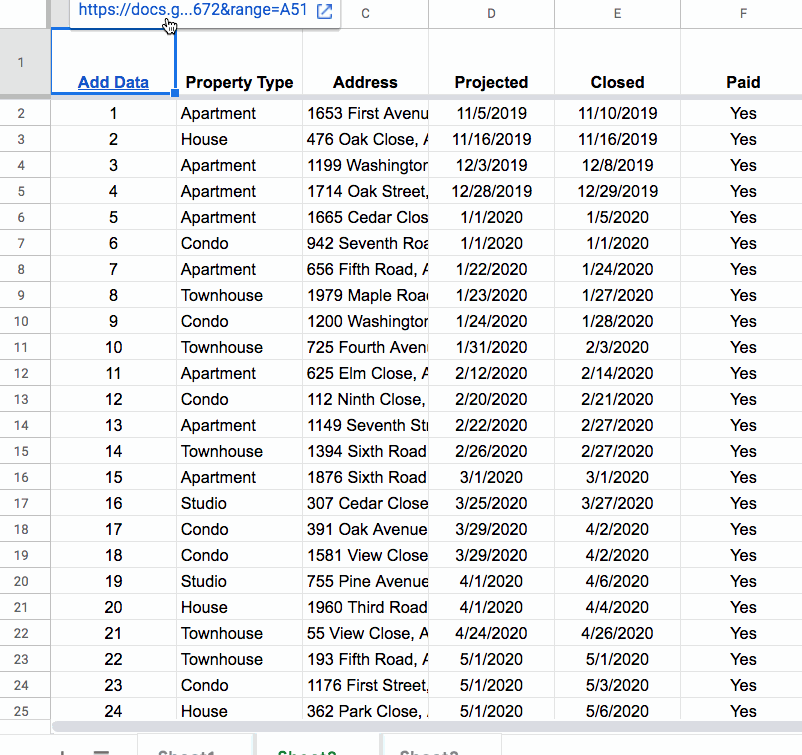Select the Paid header cell
This screenshot has height=755, width=802.
743,62
